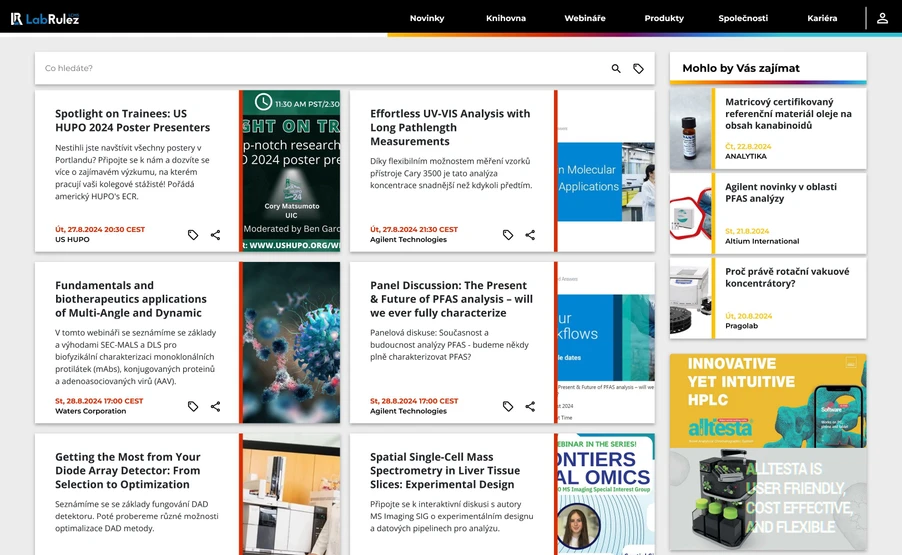Image resolution: width=902 pixels, height=555 pixels.
Task: Click the search magnifier icon
Action: pyautogui.click(x=616, y=68)
